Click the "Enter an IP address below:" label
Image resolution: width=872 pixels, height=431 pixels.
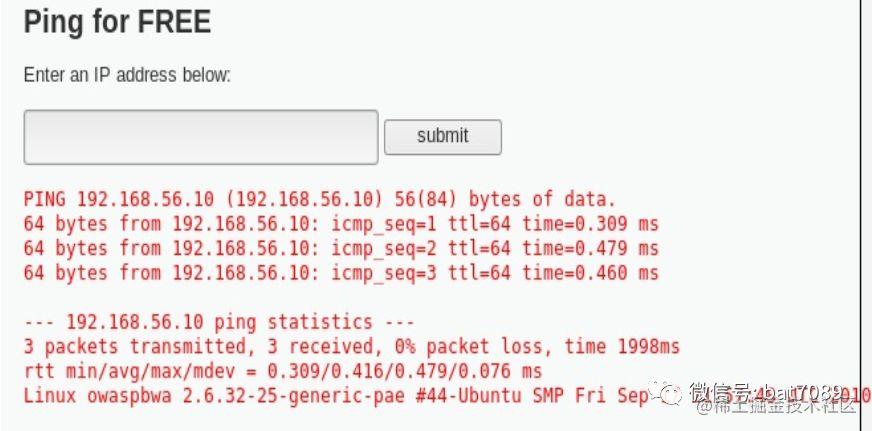pos(127,75)
